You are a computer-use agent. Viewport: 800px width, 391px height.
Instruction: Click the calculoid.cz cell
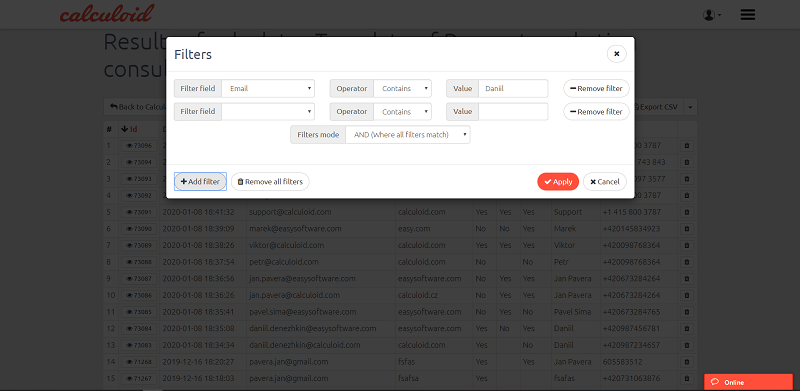point(418,296)
